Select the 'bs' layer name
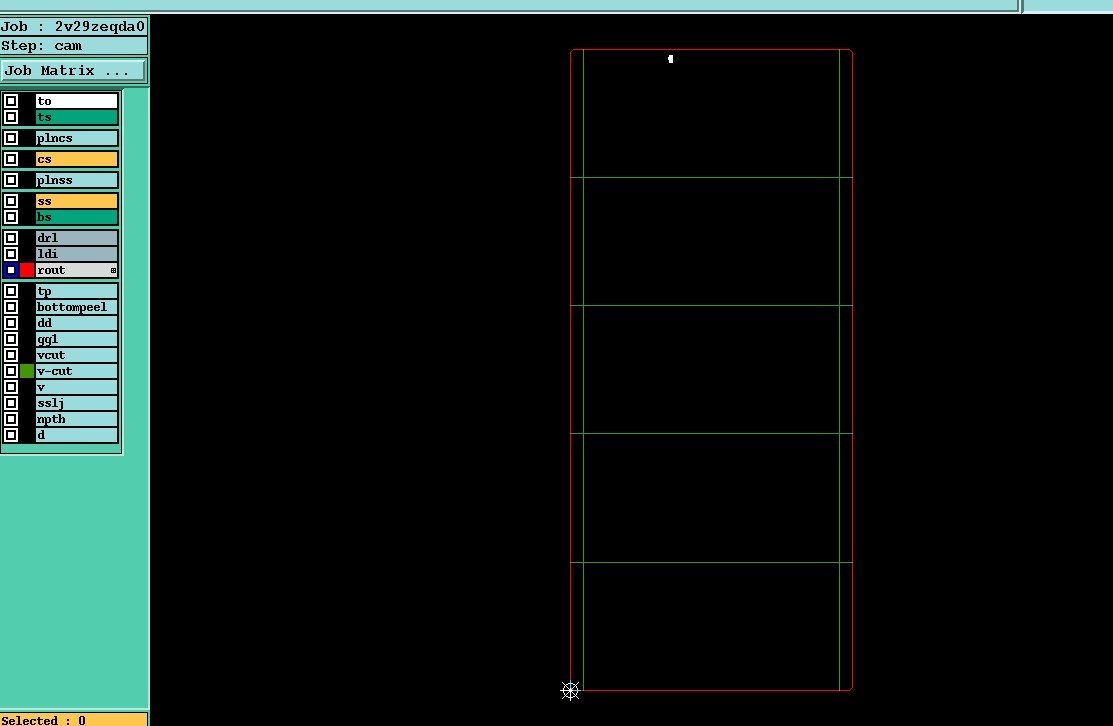1113x726 pixels. point(77,217)
